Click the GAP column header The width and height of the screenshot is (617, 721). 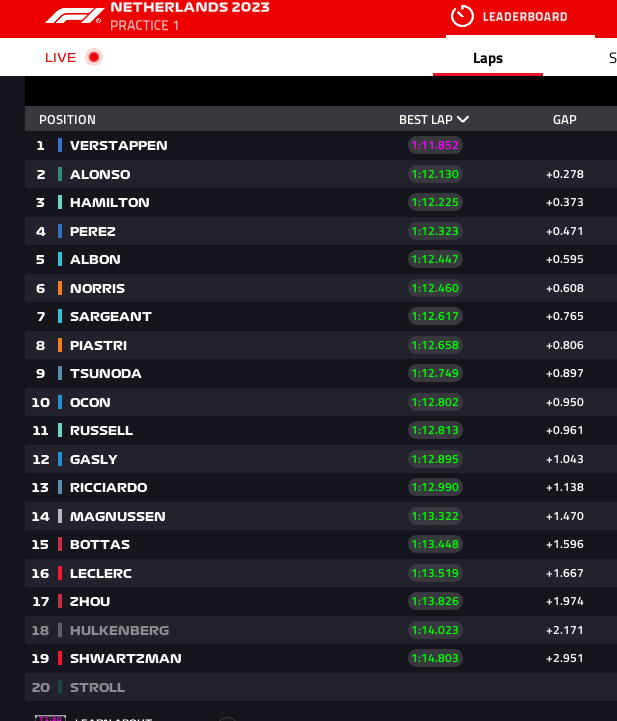[x=565, y=120]
